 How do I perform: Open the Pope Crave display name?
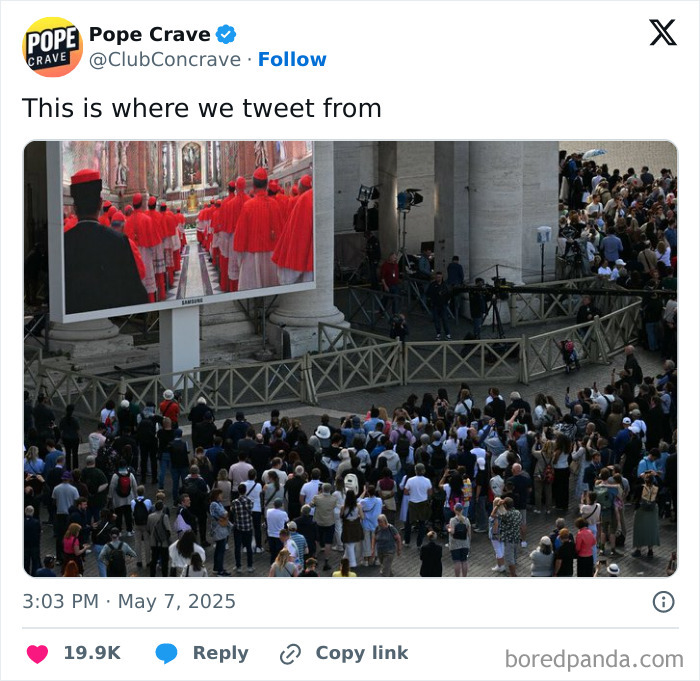pyautogui.click(x=150, y=34)
